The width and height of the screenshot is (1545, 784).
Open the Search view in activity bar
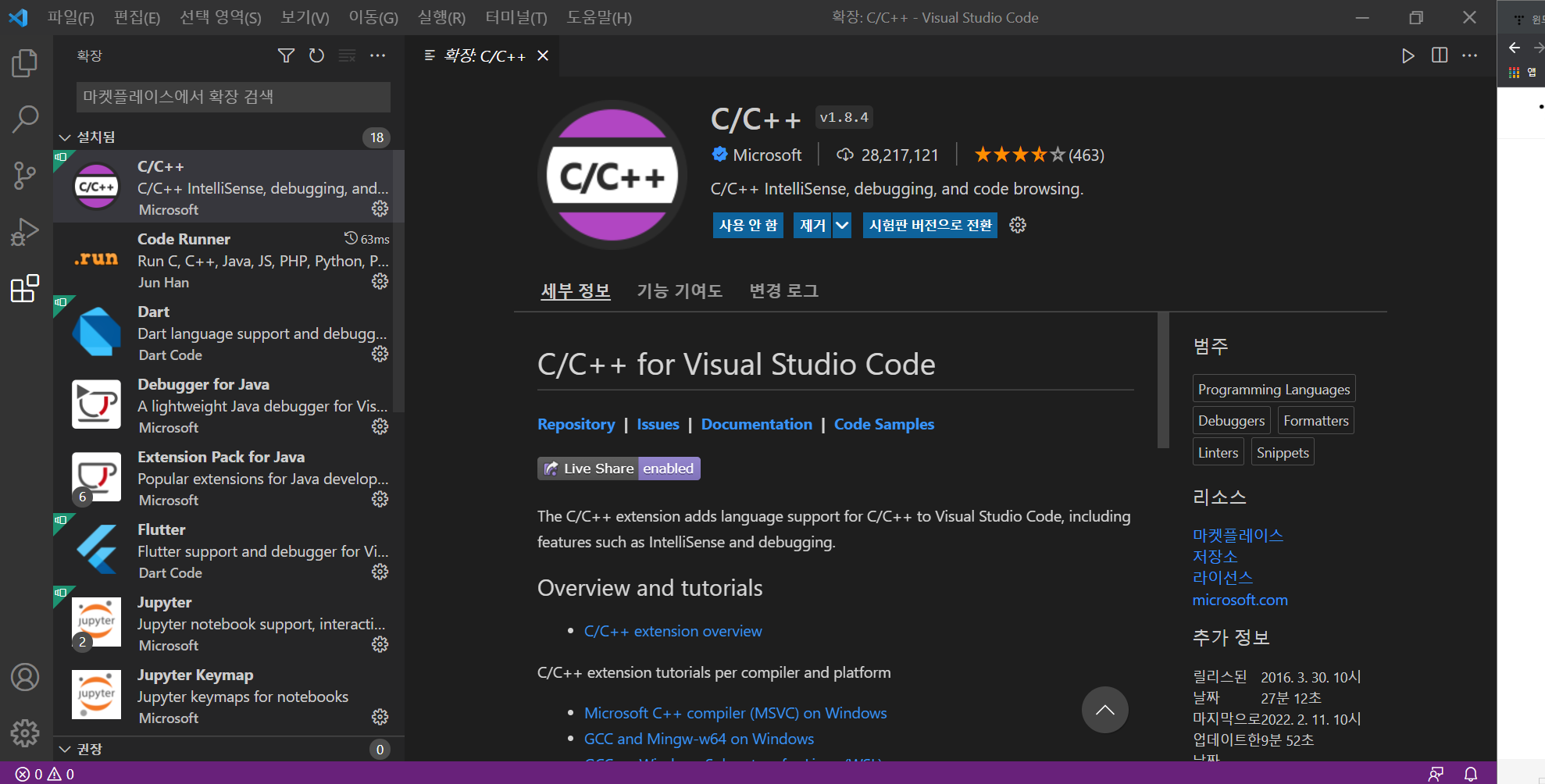click(25, 119)
